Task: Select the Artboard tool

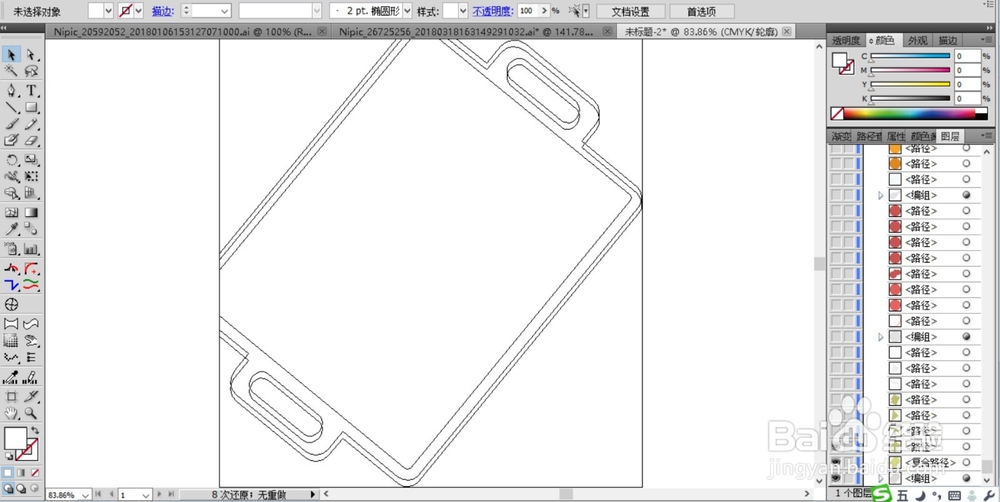Action: click(x=11, y=396)
